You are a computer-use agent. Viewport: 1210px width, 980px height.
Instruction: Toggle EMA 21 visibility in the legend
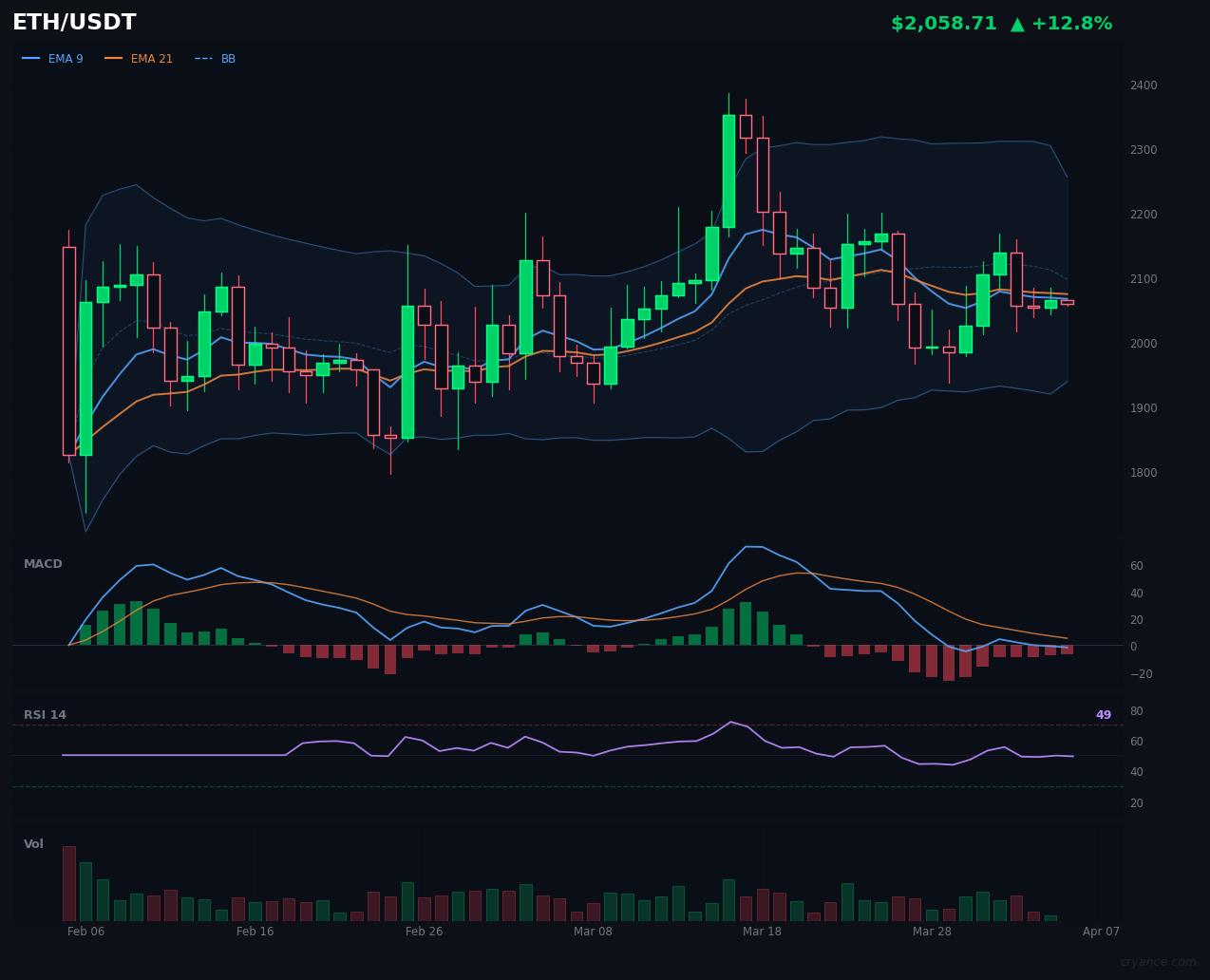pyautogui.click(x=150, y=58)
